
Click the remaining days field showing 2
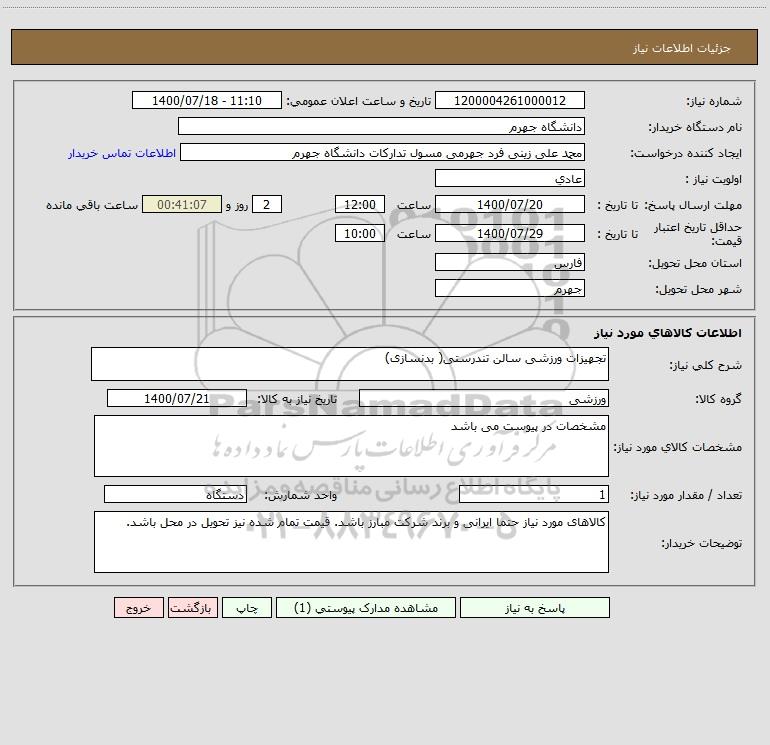267,204
